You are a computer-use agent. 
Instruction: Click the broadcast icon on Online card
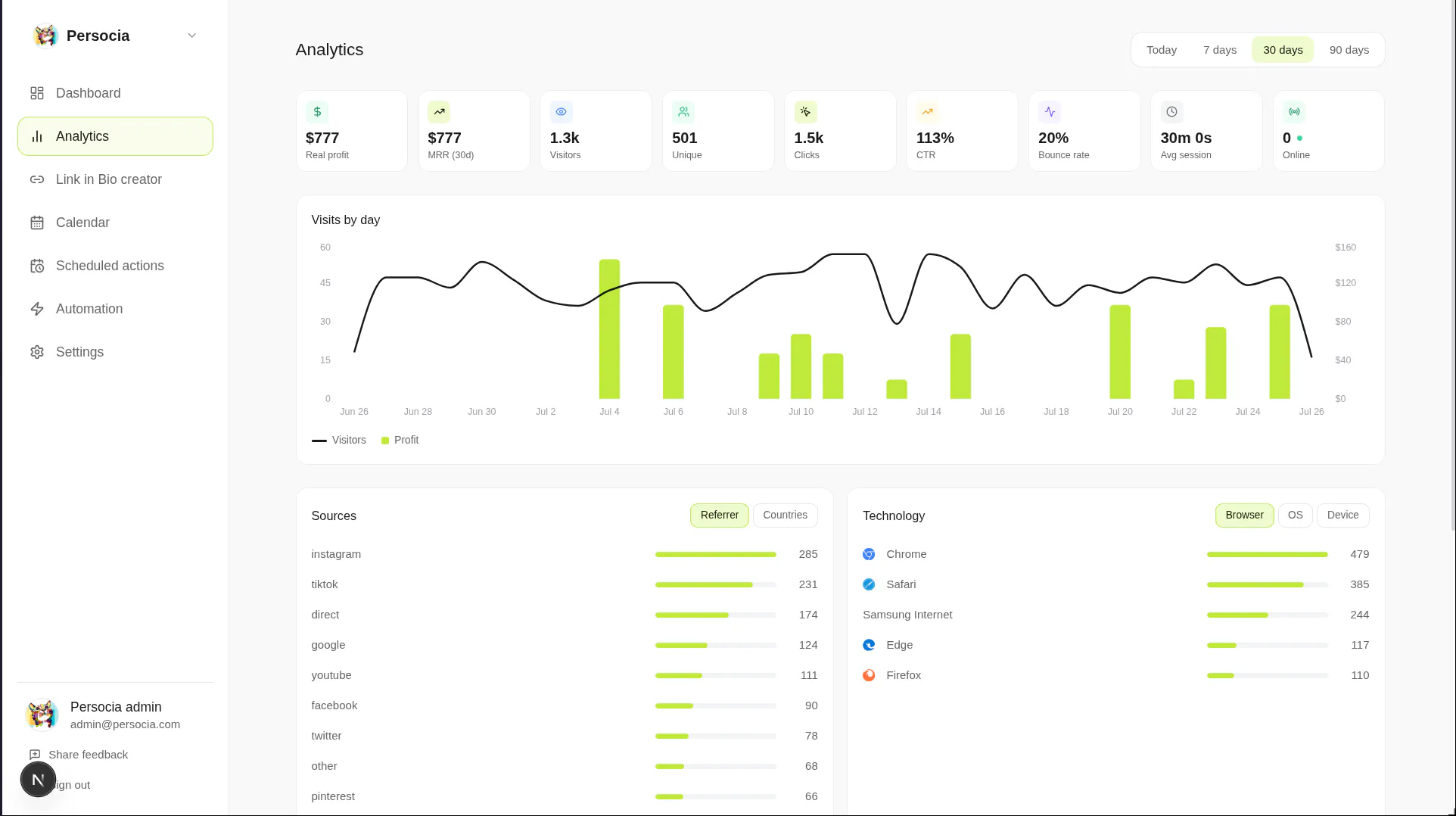click(1294, 112)
